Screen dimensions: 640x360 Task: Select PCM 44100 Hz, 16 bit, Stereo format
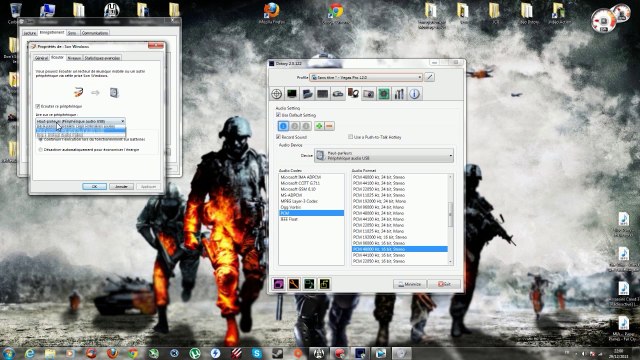tap(400, 255)
